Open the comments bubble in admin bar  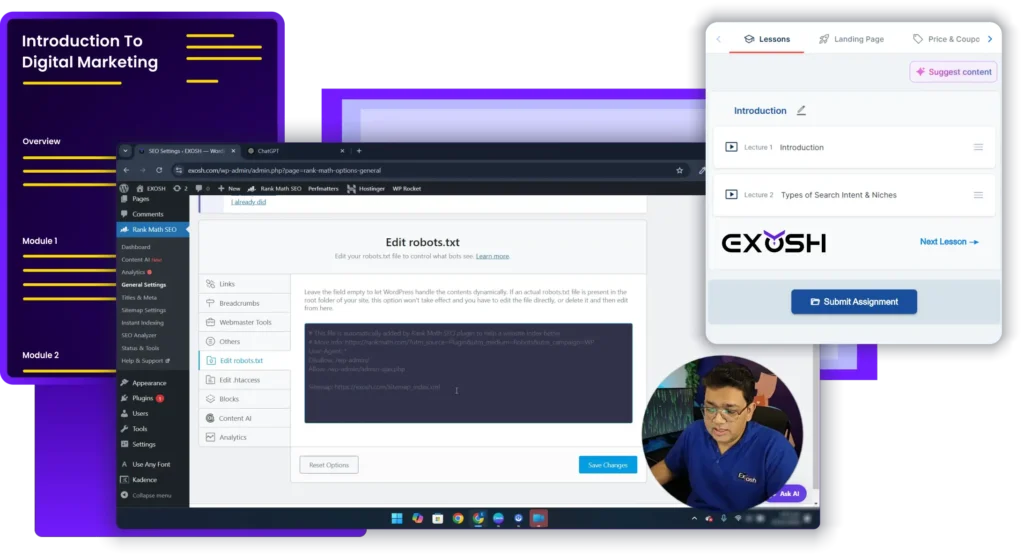202,188
